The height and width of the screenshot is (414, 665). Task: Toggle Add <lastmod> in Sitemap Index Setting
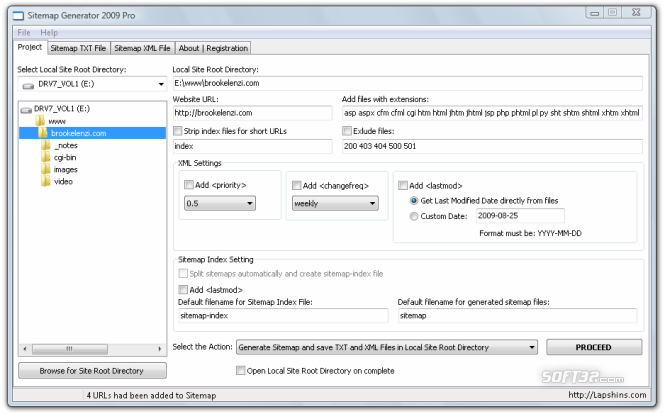[x=183, y=290]
